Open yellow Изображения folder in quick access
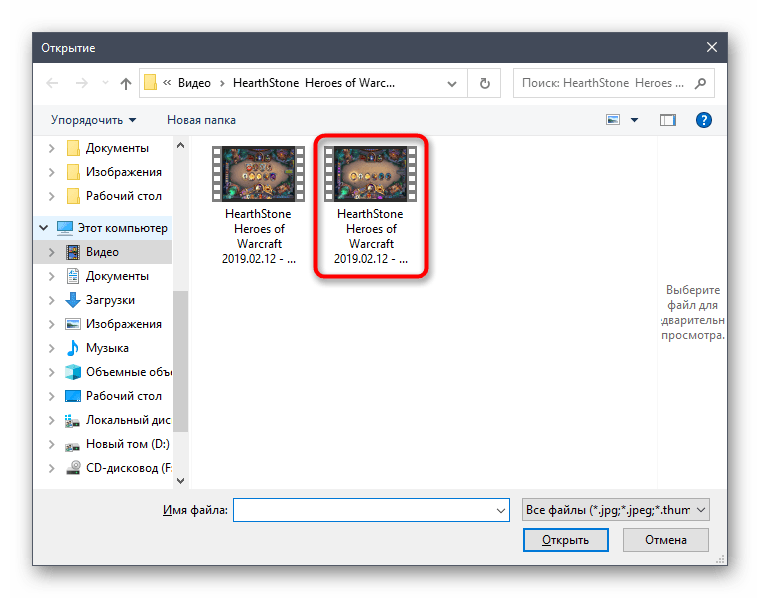760x598 pixels. [x=114, y=172]
